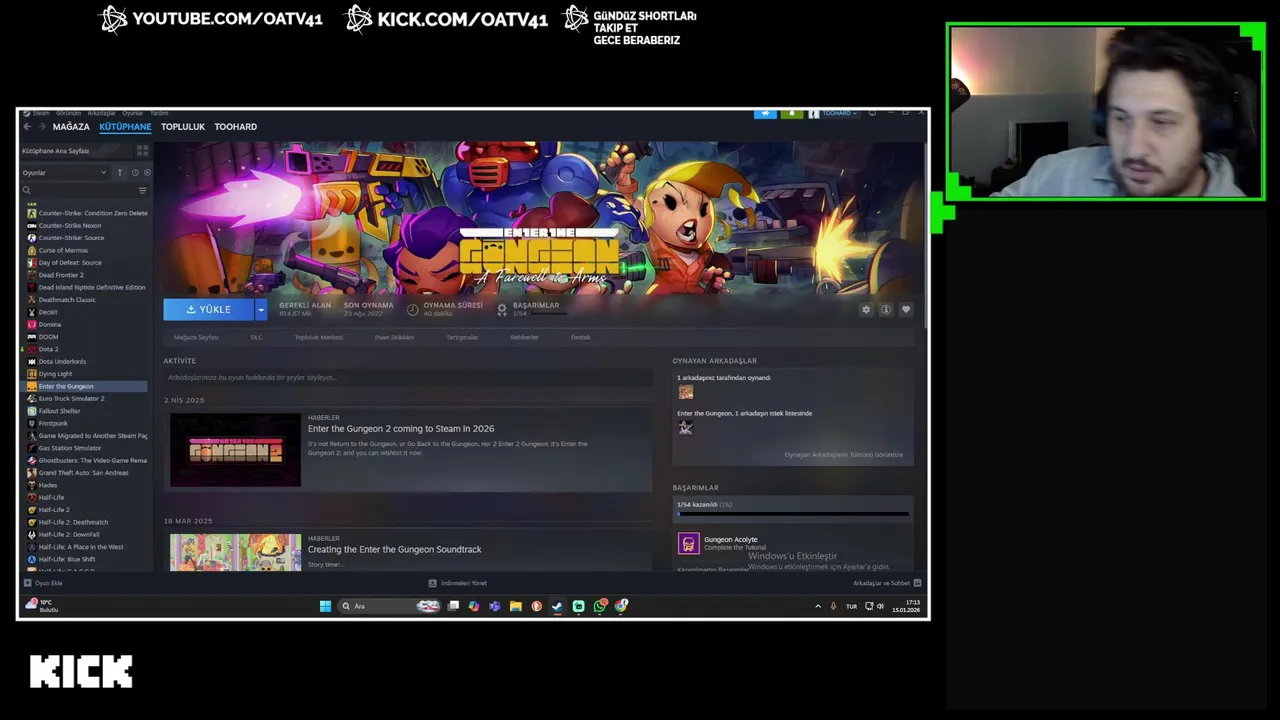
Task: Go back with the left arrow
Action: (x=27, y=127)
